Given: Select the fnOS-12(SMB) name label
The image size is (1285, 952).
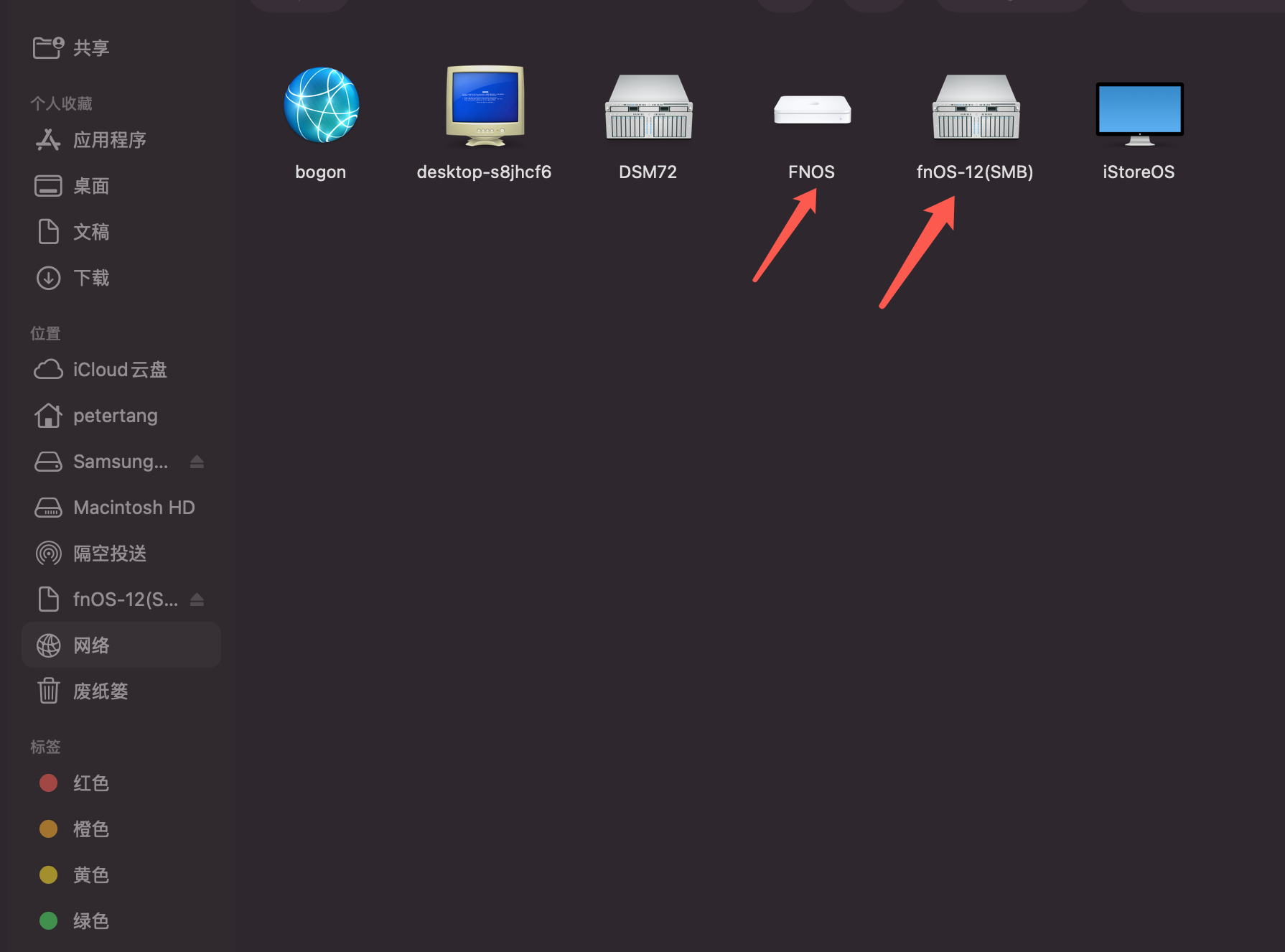Looking at the screenshot, I should (x=975, y=172).
